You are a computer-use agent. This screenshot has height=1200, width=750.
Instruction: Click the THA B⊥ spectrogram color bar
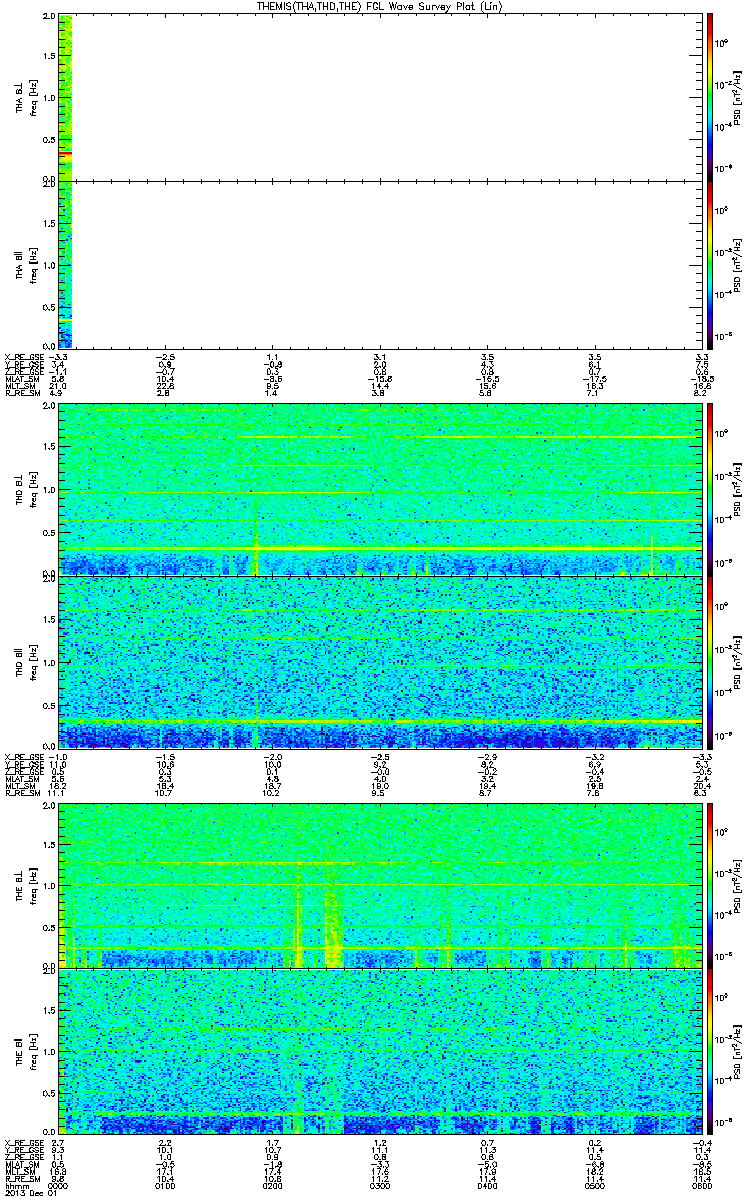click(710, 96)
